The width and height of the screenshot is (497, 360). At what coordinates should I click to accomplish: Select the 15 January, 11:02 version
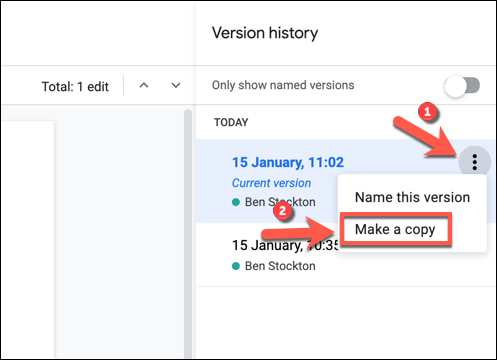288,162
